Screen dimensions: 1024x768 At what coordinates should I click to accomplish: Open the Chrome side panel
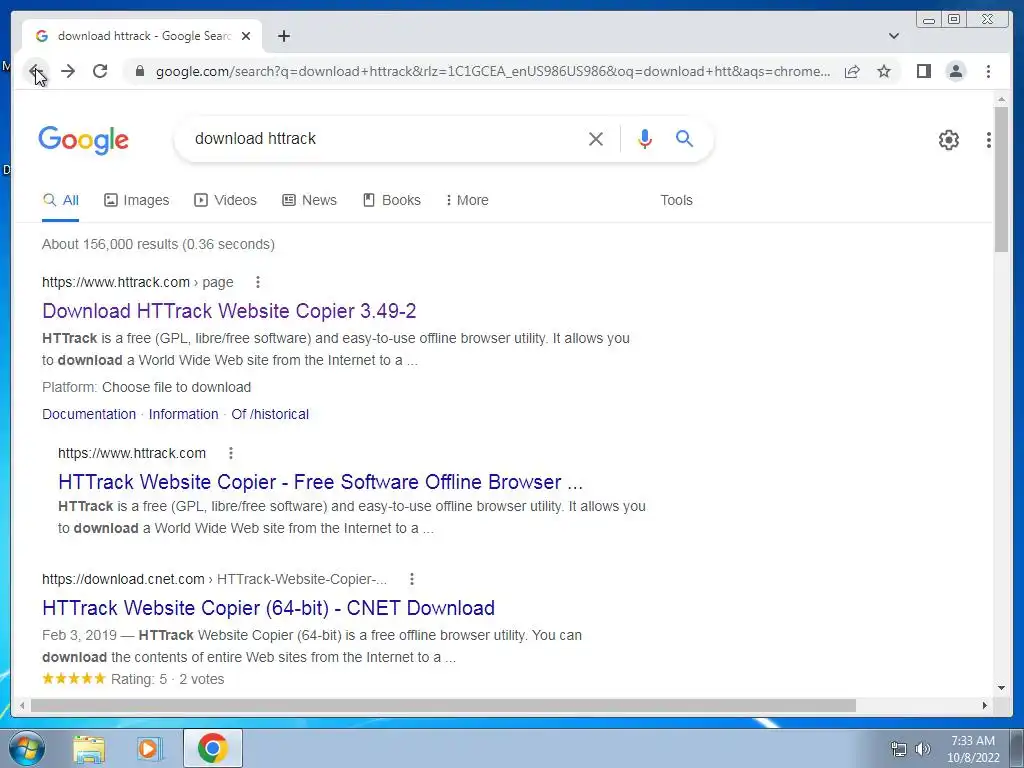point(923,71)
